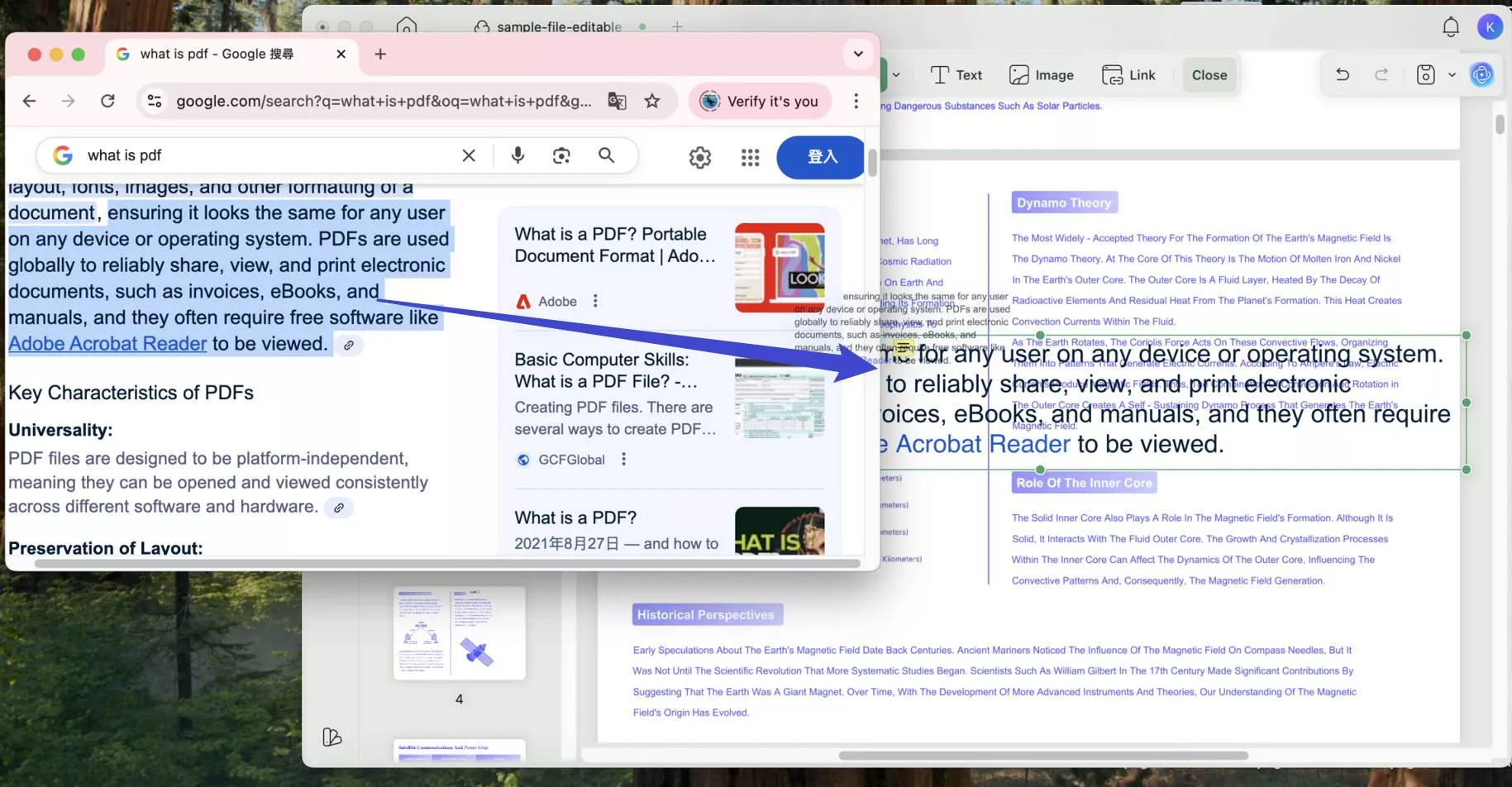Viewport: 1512px width, 787px height.
Task: Expand save options dropdown arrow
Action: tap(1452, 74)
